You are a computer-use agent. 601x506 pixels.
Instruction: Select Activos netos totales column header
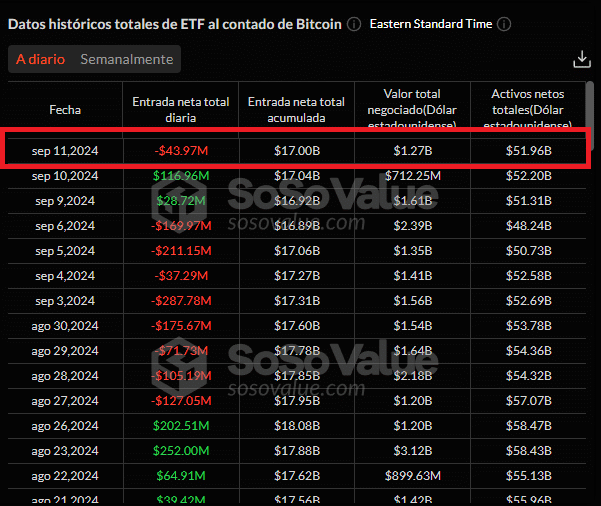[x=528, y=110]
